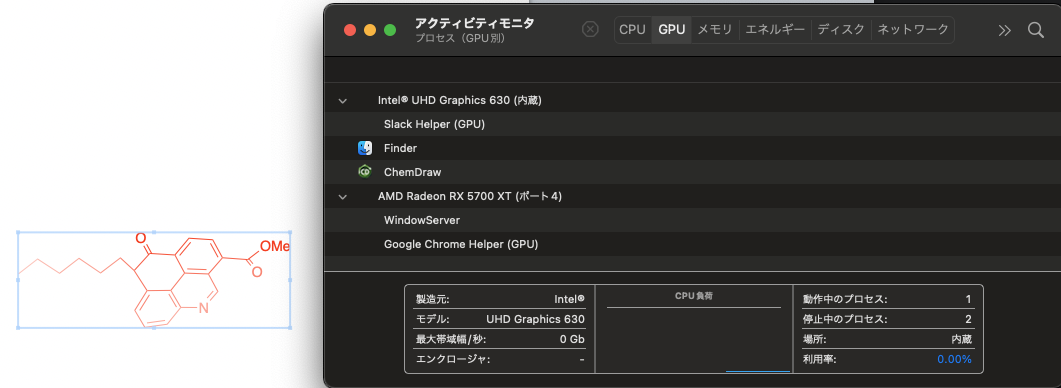
Task: Click the 場所 内蔵 value
Action: pyautogui.click(x=962, y=339)
